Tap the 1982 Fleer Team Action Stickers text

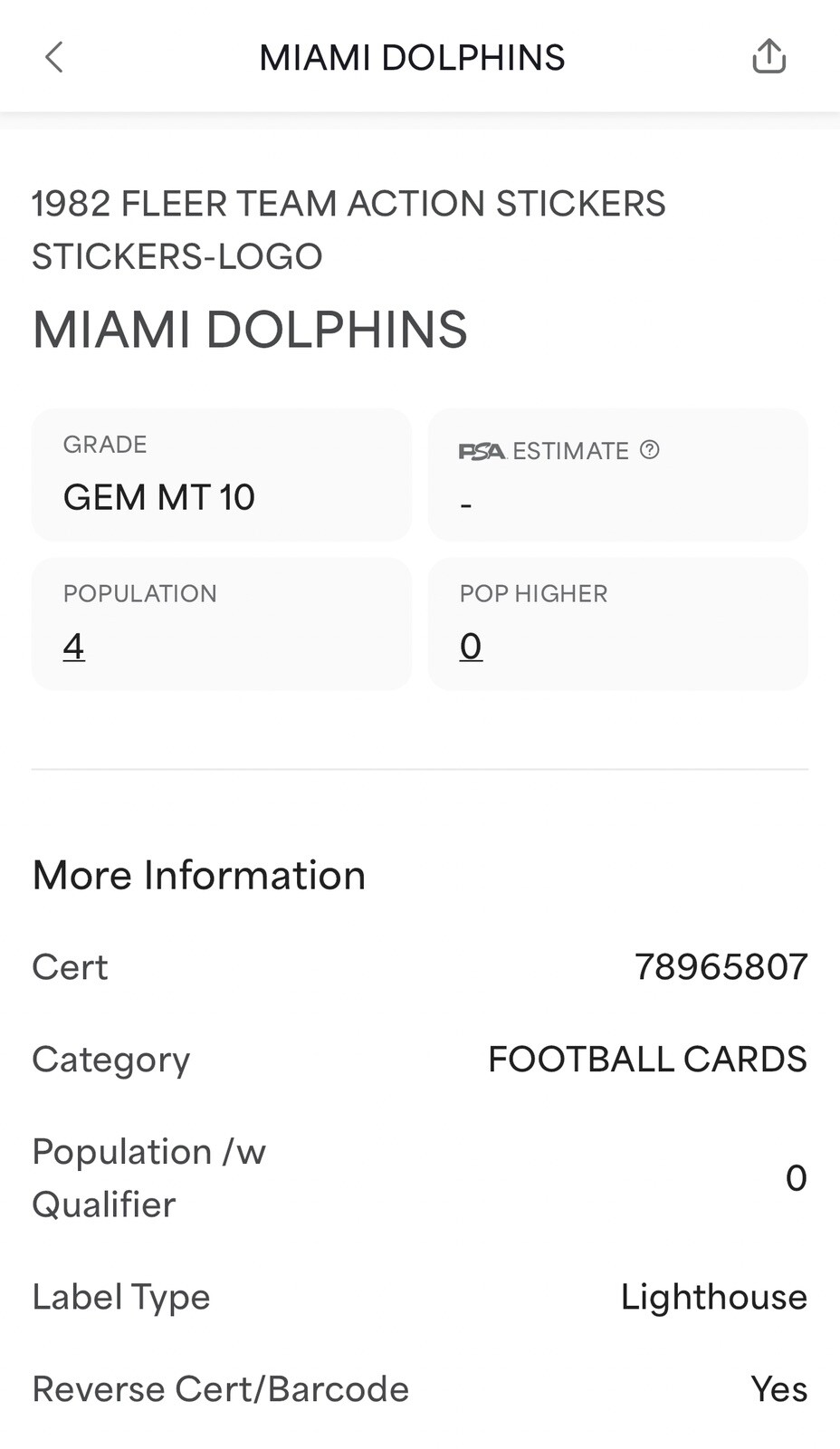[348, 204]
